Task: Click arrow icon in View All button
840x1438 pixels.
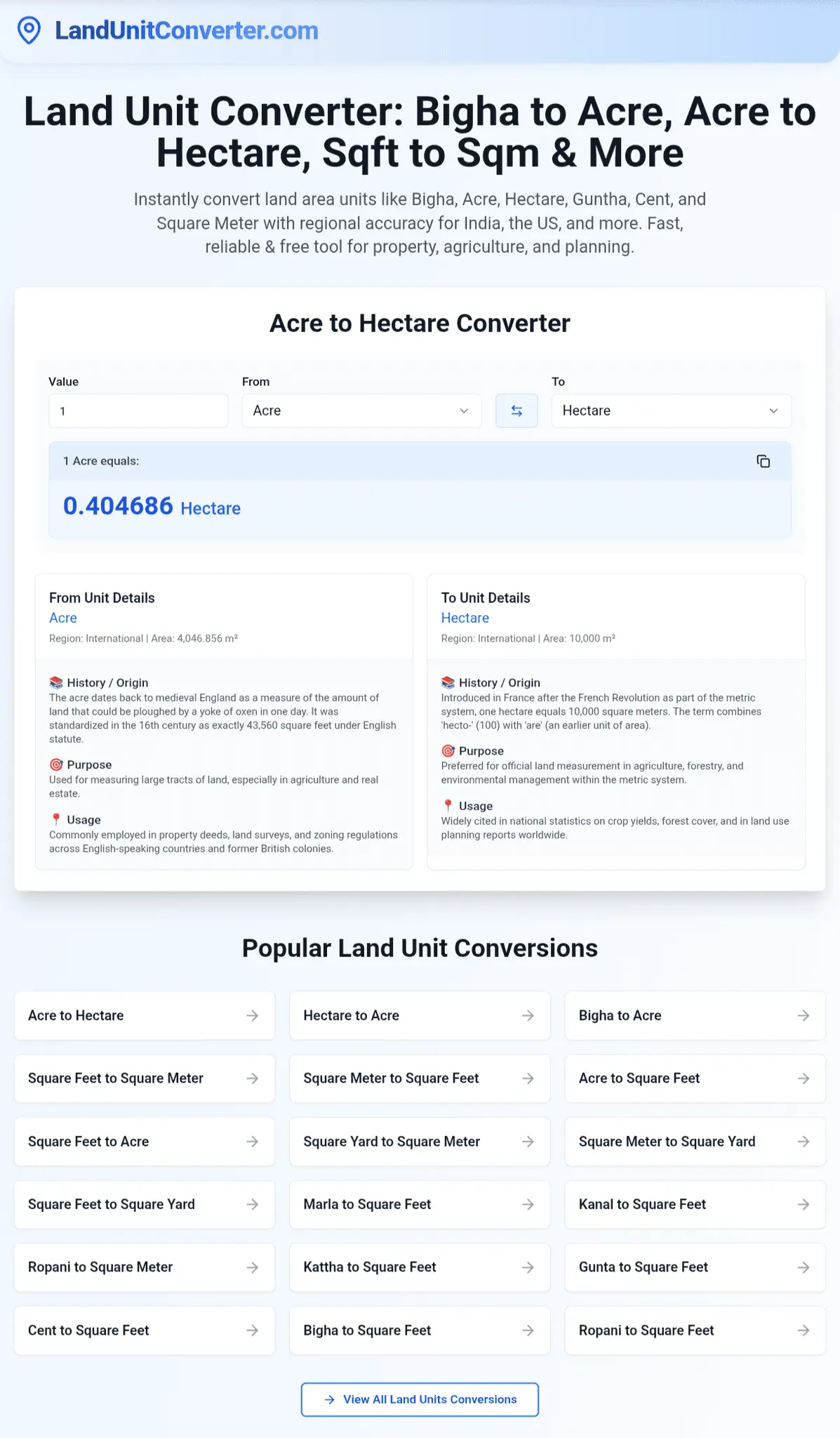Action: (x=330, y=1399)
